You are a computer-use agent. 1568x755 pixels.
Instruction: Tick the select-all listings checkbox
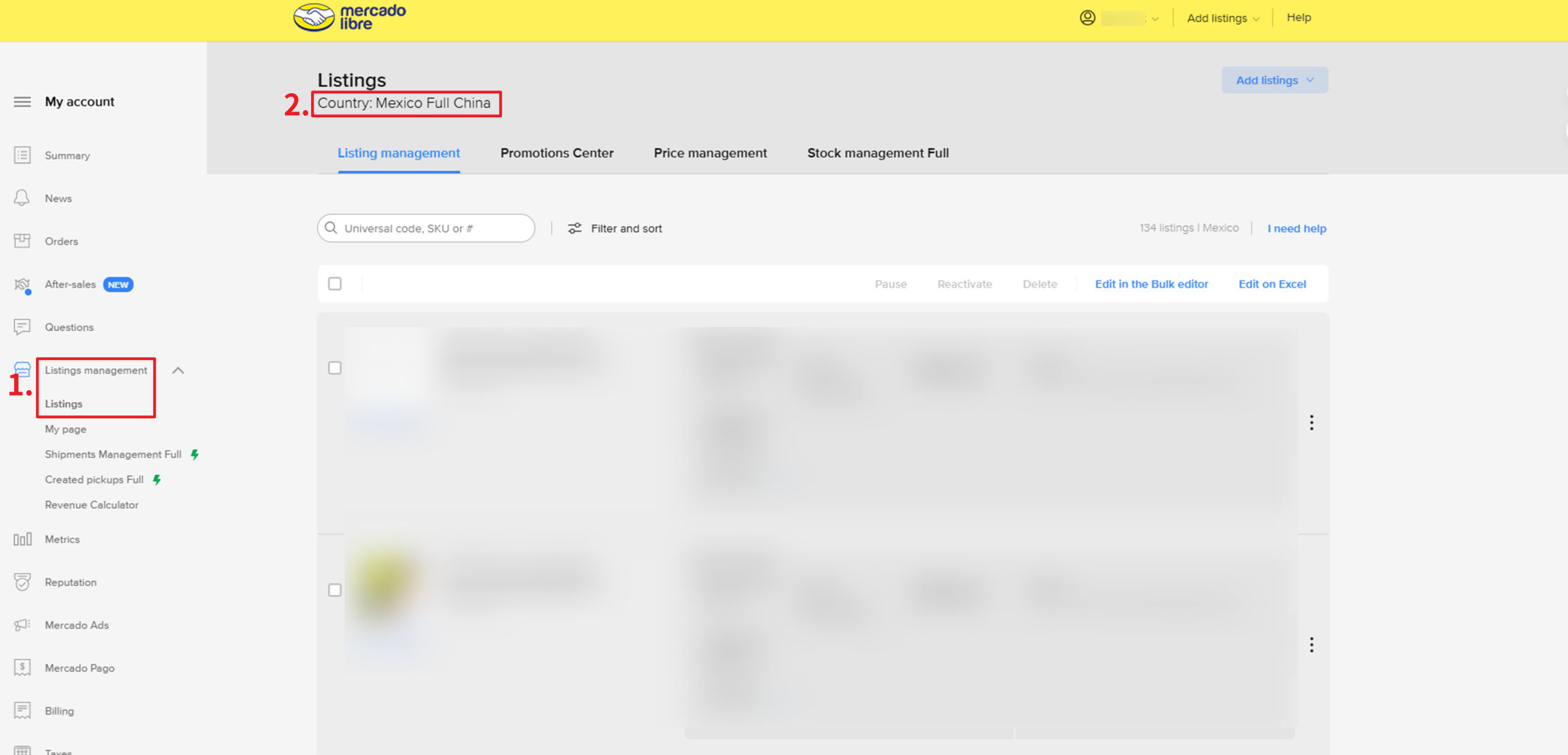click(335, 284)
